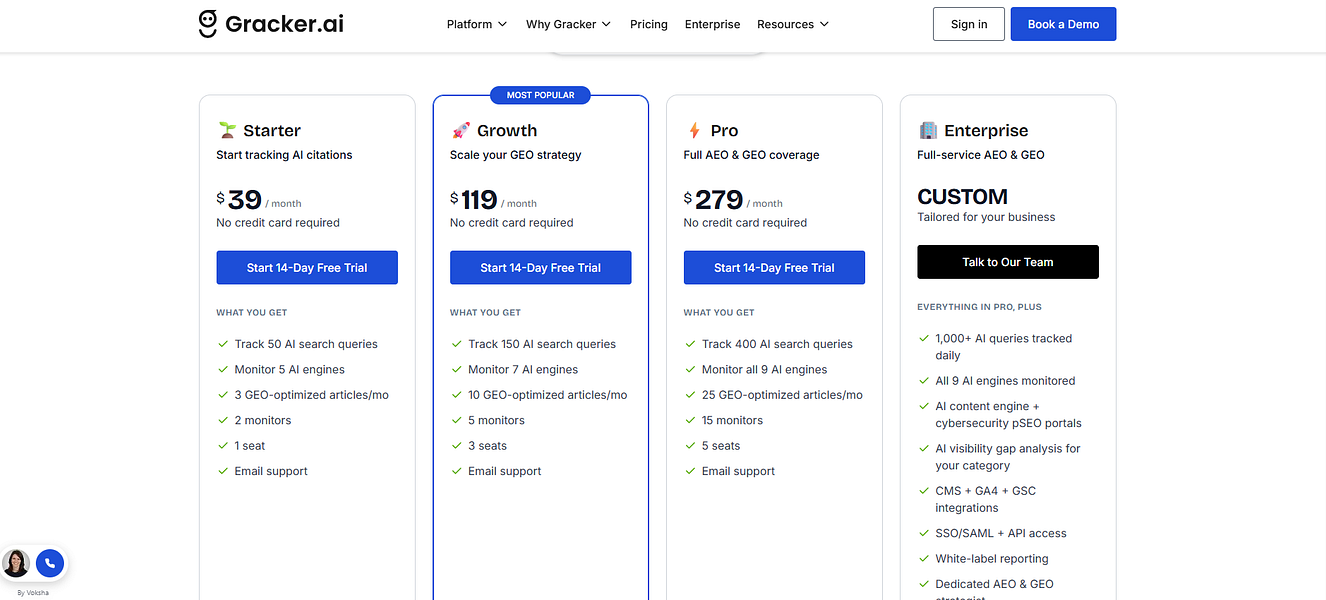Click 'Scale your GEO strategy' subtitle
The image size is (1326, 600).
[516, 155]
